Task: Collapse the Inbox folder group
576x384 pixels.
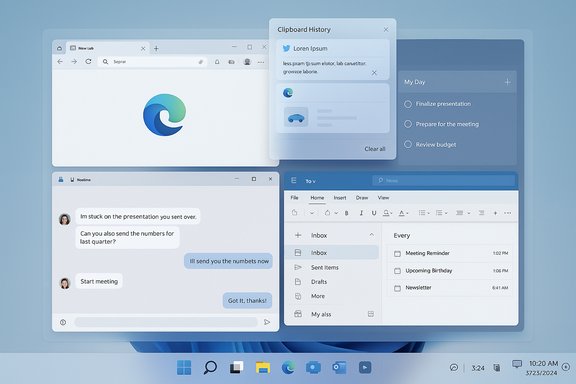Action: point(371,235)
